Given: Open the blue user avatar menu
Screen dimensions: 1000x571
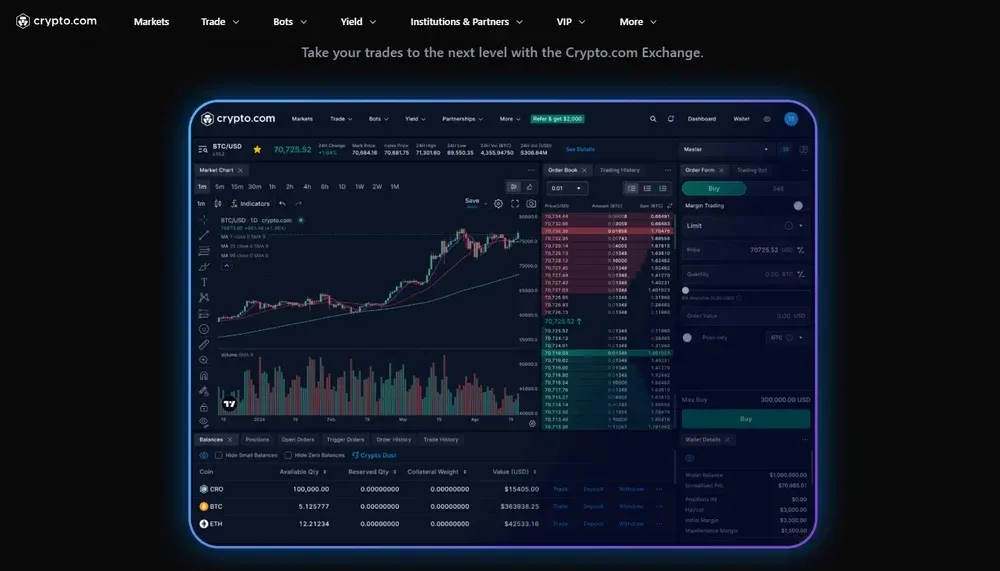Looking at the screenshot, I should pos(791,119).
